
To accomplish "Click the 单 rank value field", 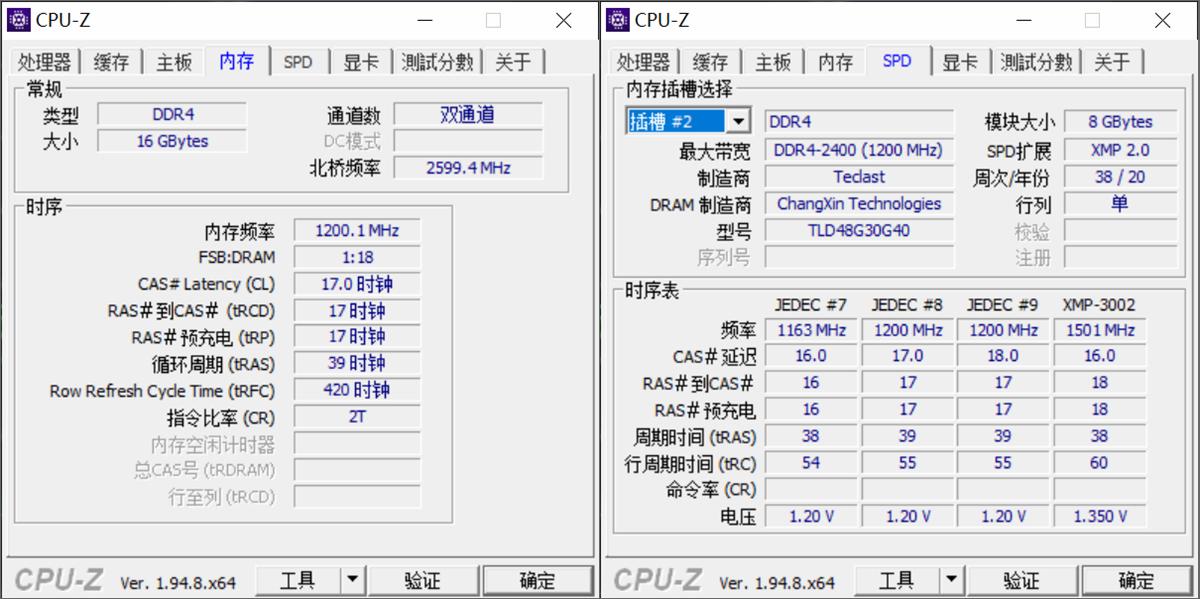I will pyautogui.click(x=1121, y=204).
